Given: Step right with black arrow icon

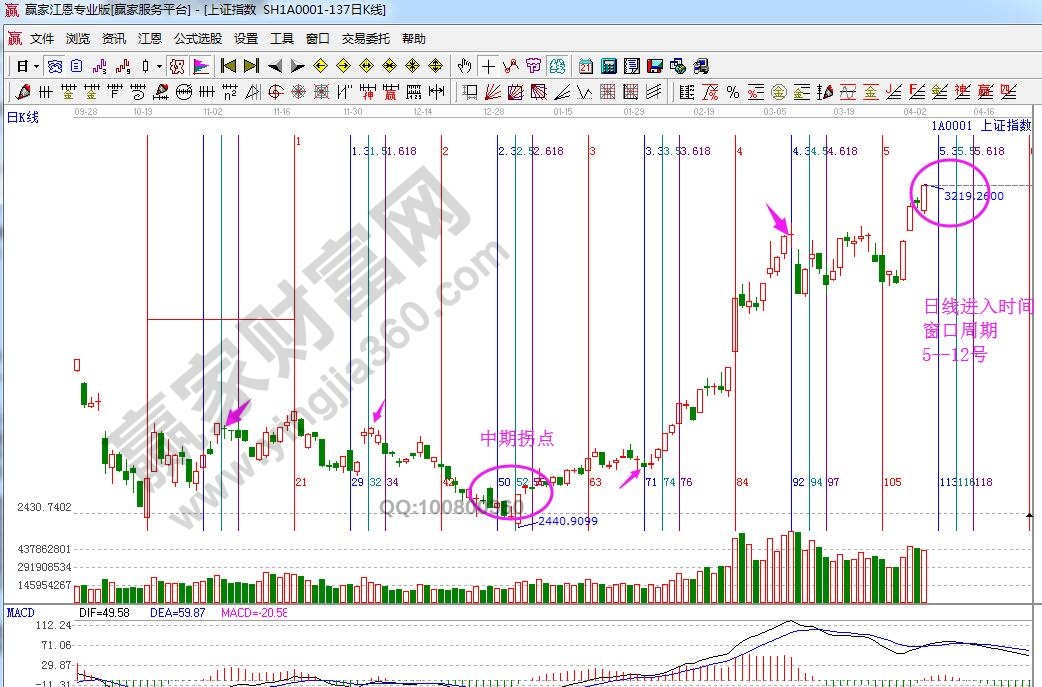Looking at the screenshot, I should click(x=298, y=66).
